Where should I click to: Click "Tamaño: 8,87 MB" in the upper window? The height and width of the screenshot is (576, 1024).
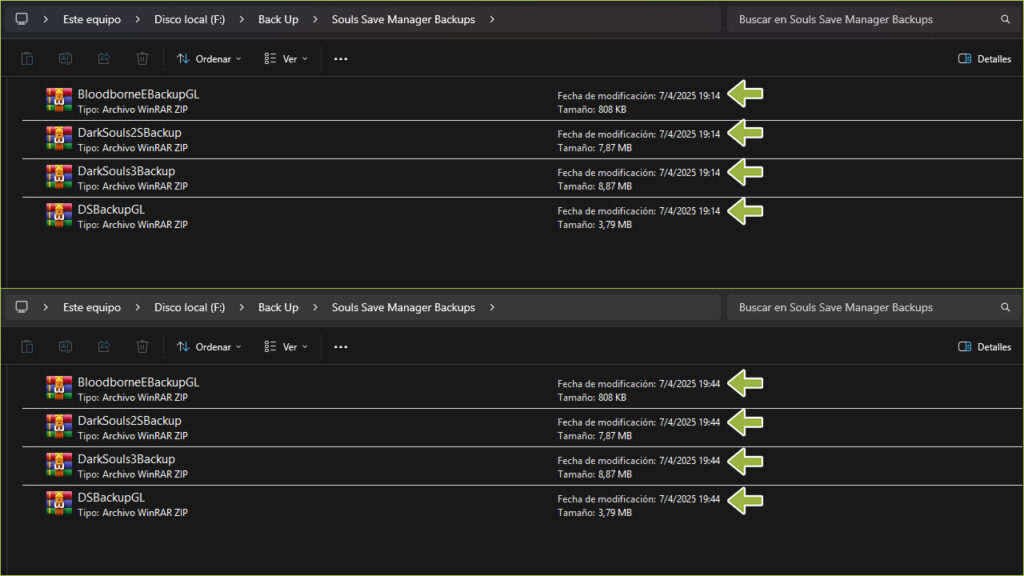[x=594, y=187]
